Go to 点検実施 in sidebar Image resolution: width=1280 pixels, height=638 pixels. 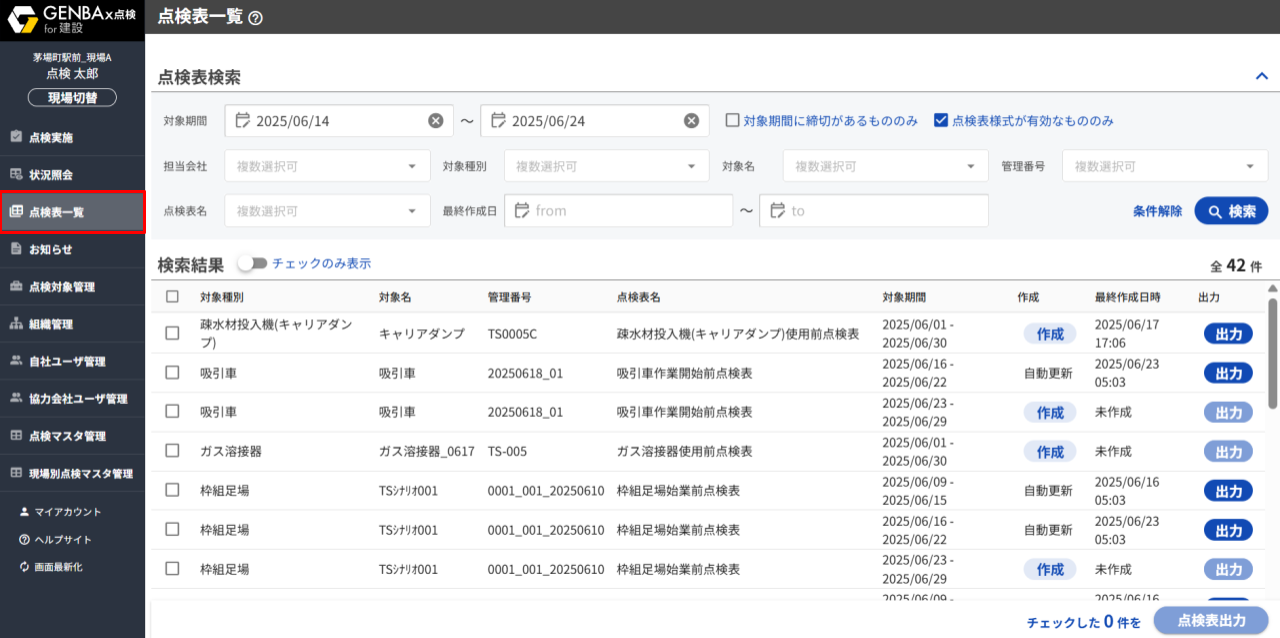[x=50, y=137]
